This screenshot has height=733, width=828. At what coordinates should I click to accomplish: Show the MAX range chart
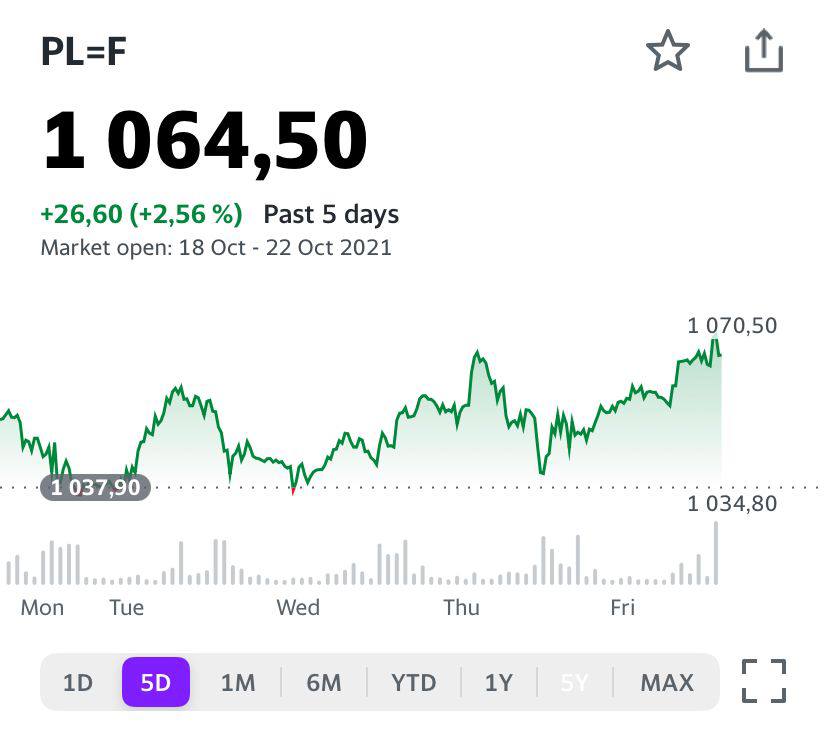pos(667,683)
